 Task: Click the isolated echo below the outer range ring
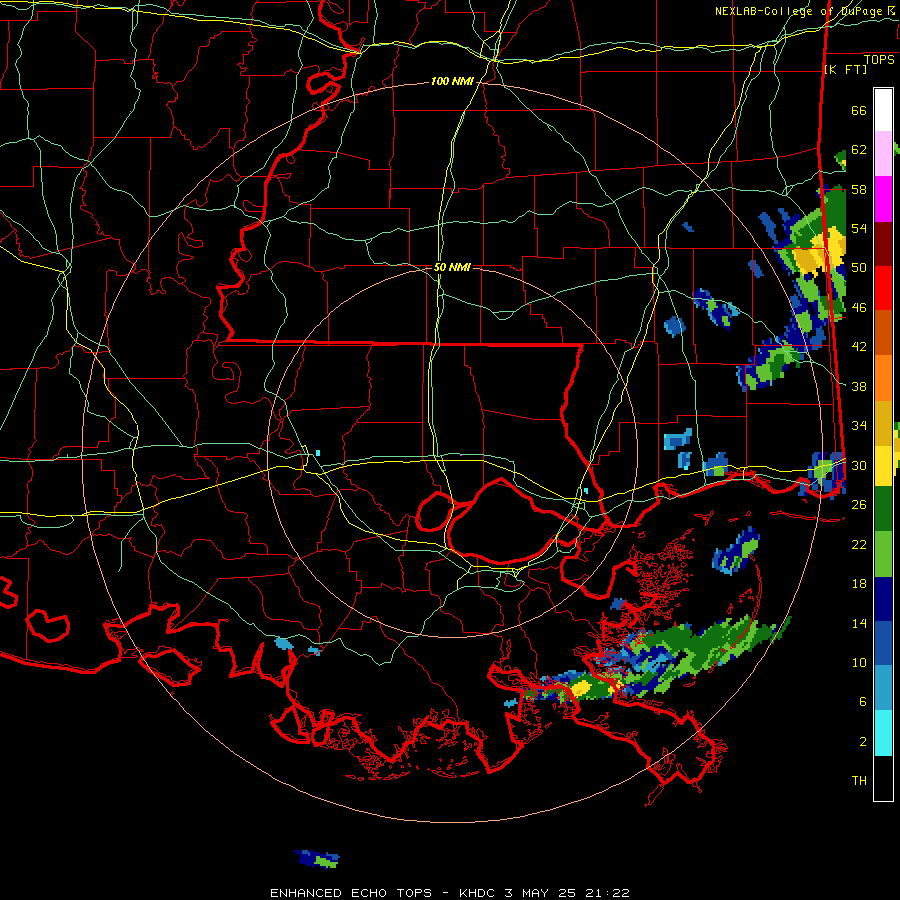coord(317,859)
